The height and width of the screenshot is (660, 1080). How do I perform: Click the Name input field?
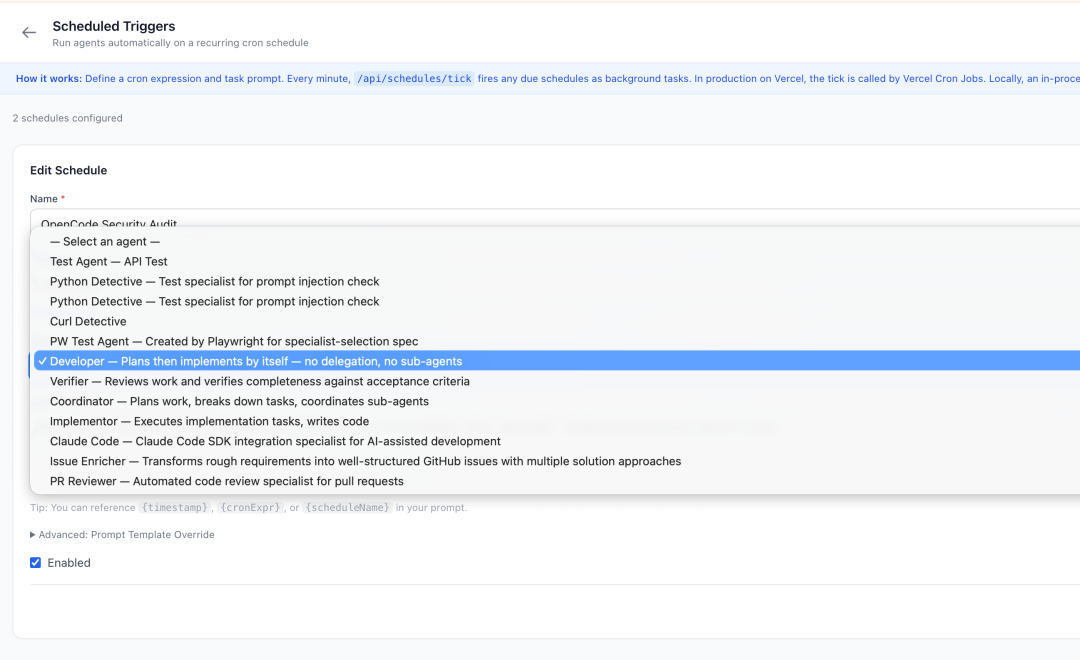click(x=555, y=219)
